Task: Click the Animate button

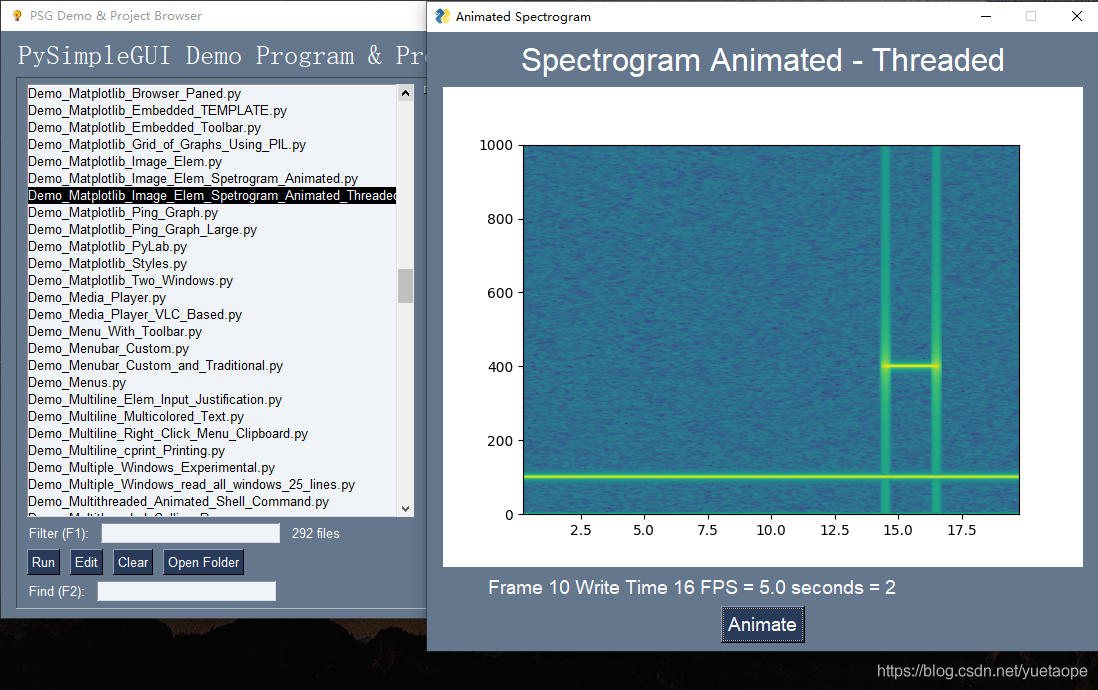Action: pyautogui.click(x=763, y=624)
